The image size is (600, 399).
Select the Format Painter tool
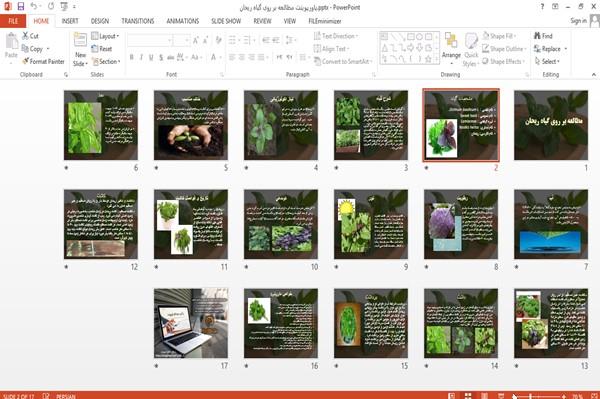tap(43, 61)
